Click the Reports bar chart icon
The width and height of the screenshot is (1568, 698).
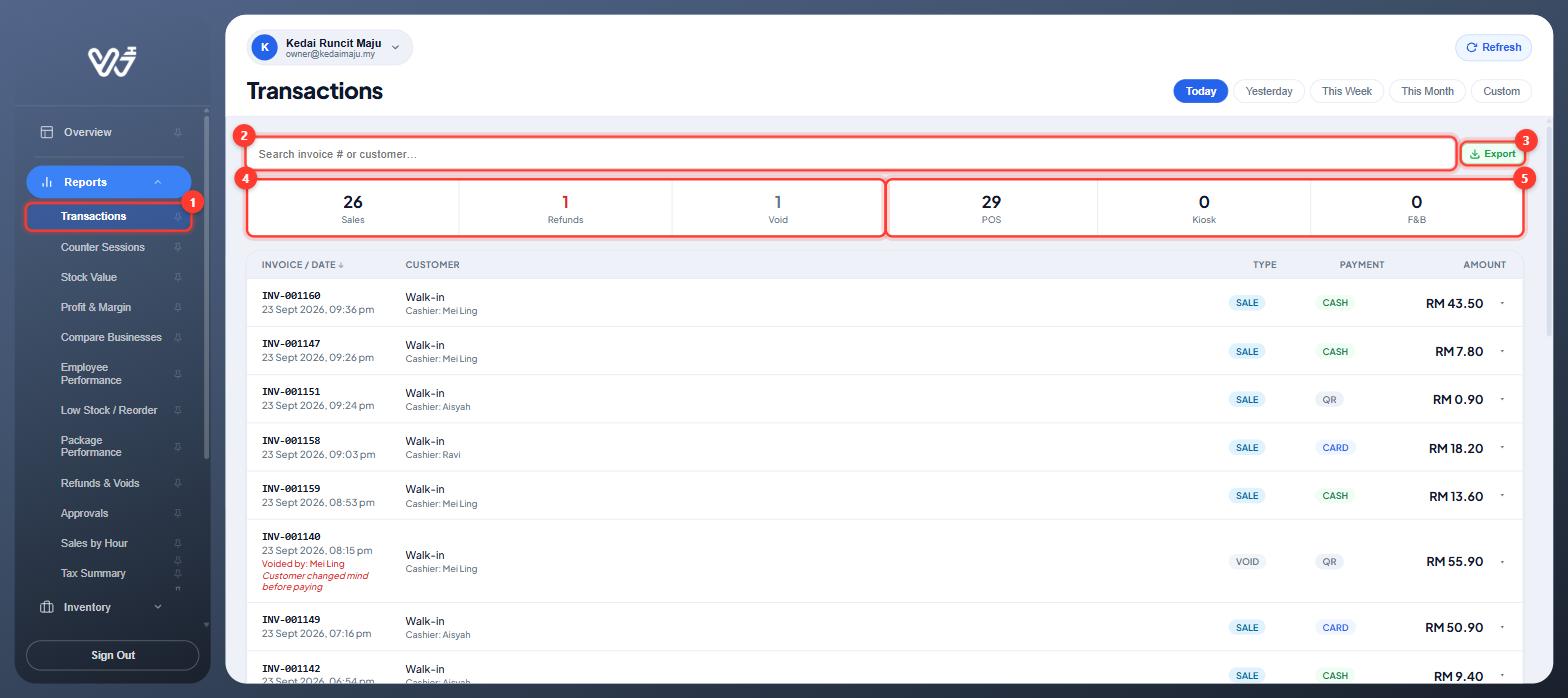(46, 182)
